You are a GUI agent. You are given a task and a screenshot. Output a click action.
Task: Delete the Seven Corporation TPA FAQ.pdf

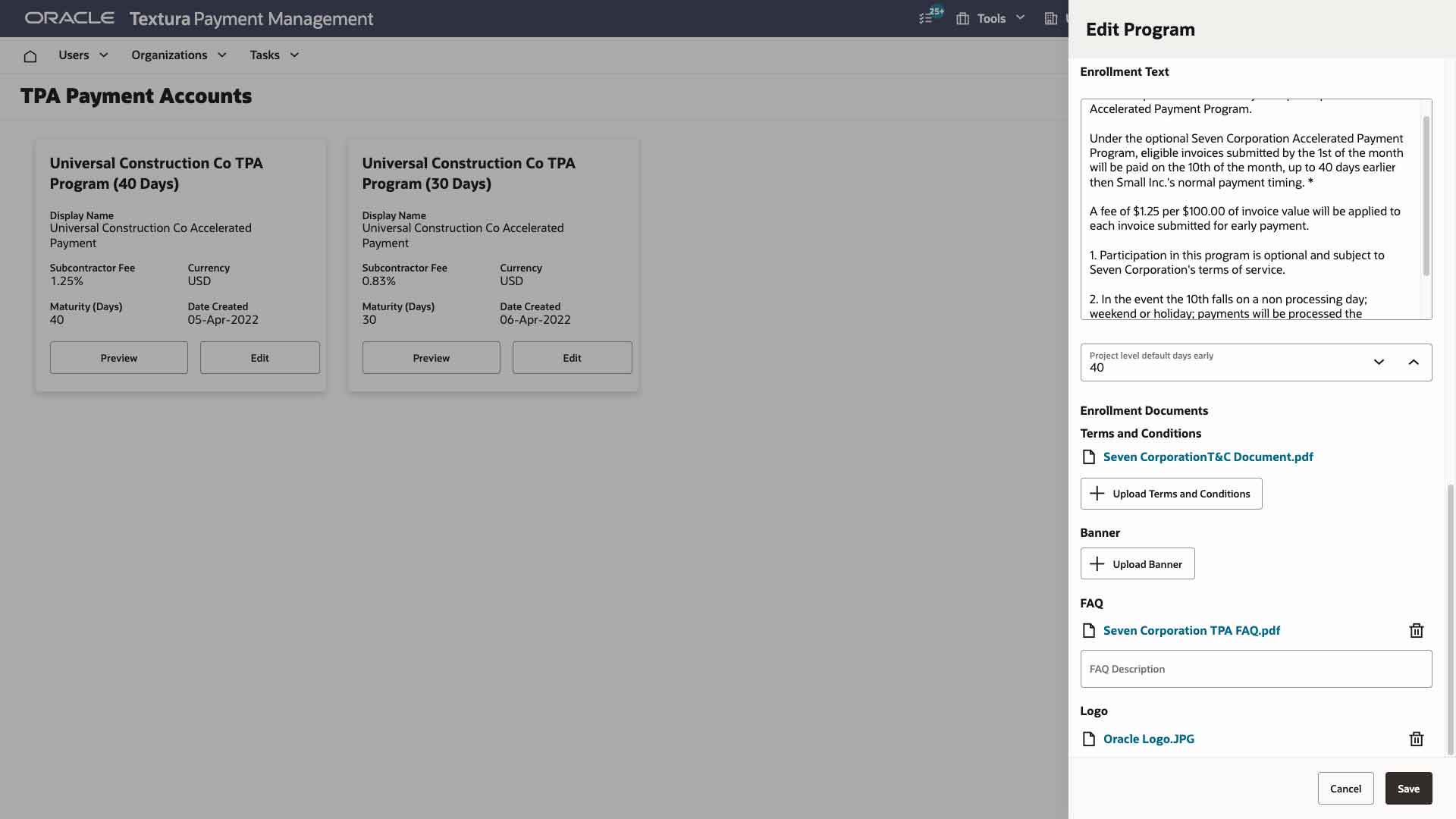click(1417, 630)
